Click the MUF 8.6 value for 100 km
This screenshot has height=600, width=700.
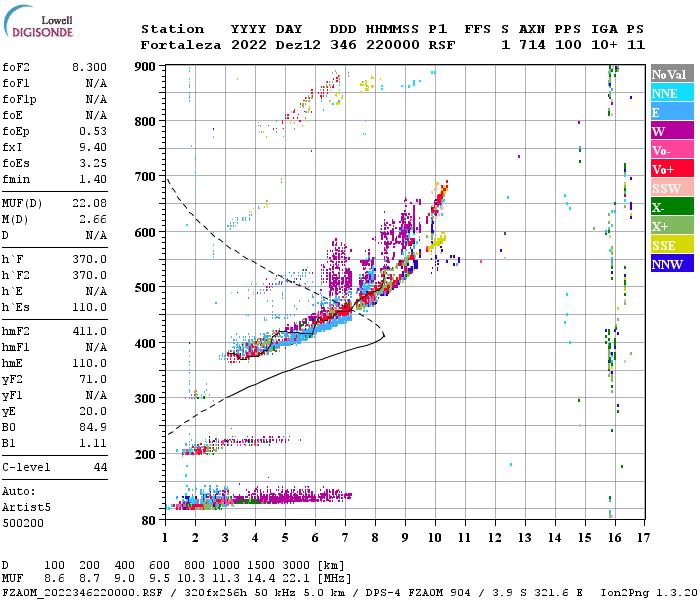point(54,579)
